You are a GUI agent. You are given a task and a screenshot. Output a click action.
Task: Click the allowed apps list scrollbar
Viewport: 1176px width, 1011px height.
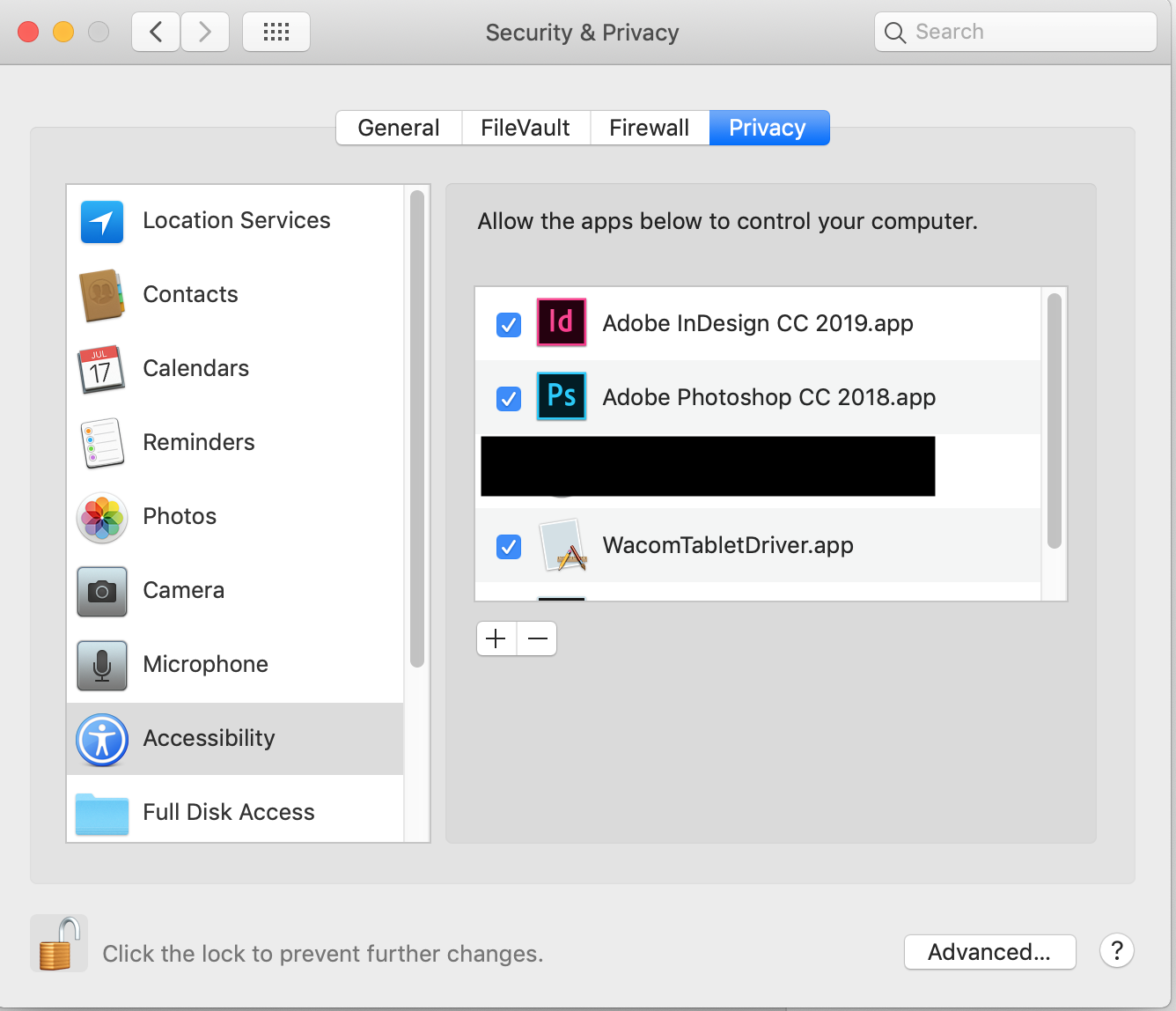pos(1055,421)
